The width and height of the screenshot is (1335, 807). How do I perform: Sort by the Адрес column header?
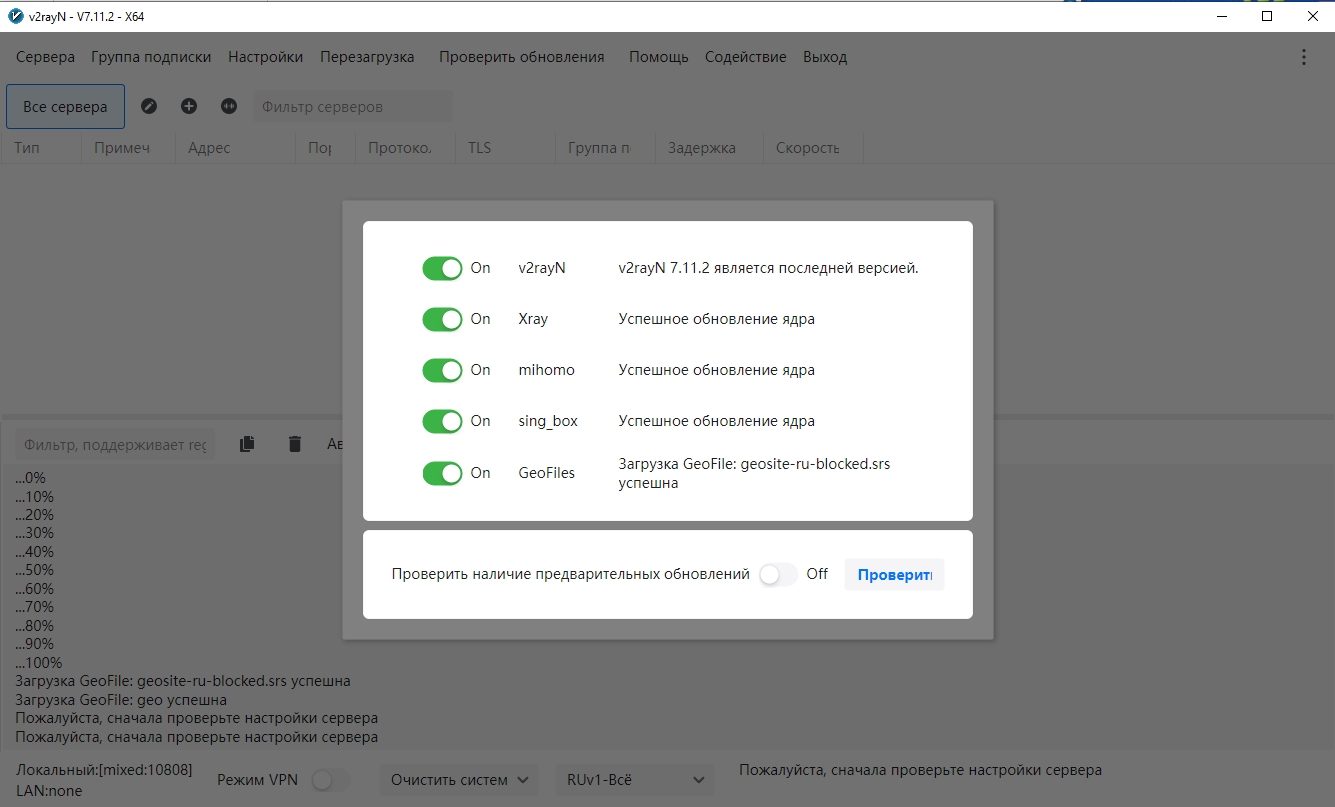tap(236, 147)
